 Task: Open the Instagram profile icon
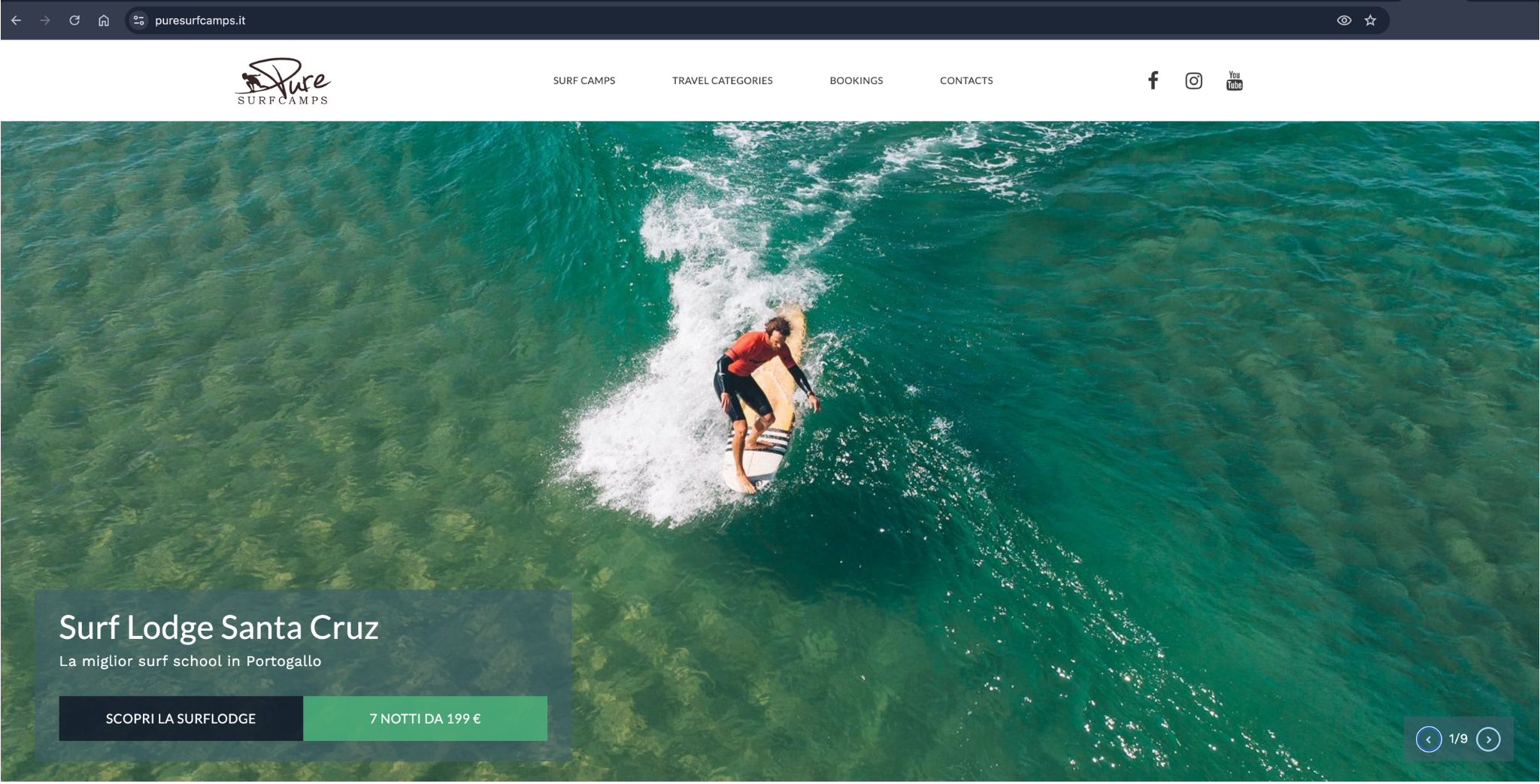pos(1193,80)
